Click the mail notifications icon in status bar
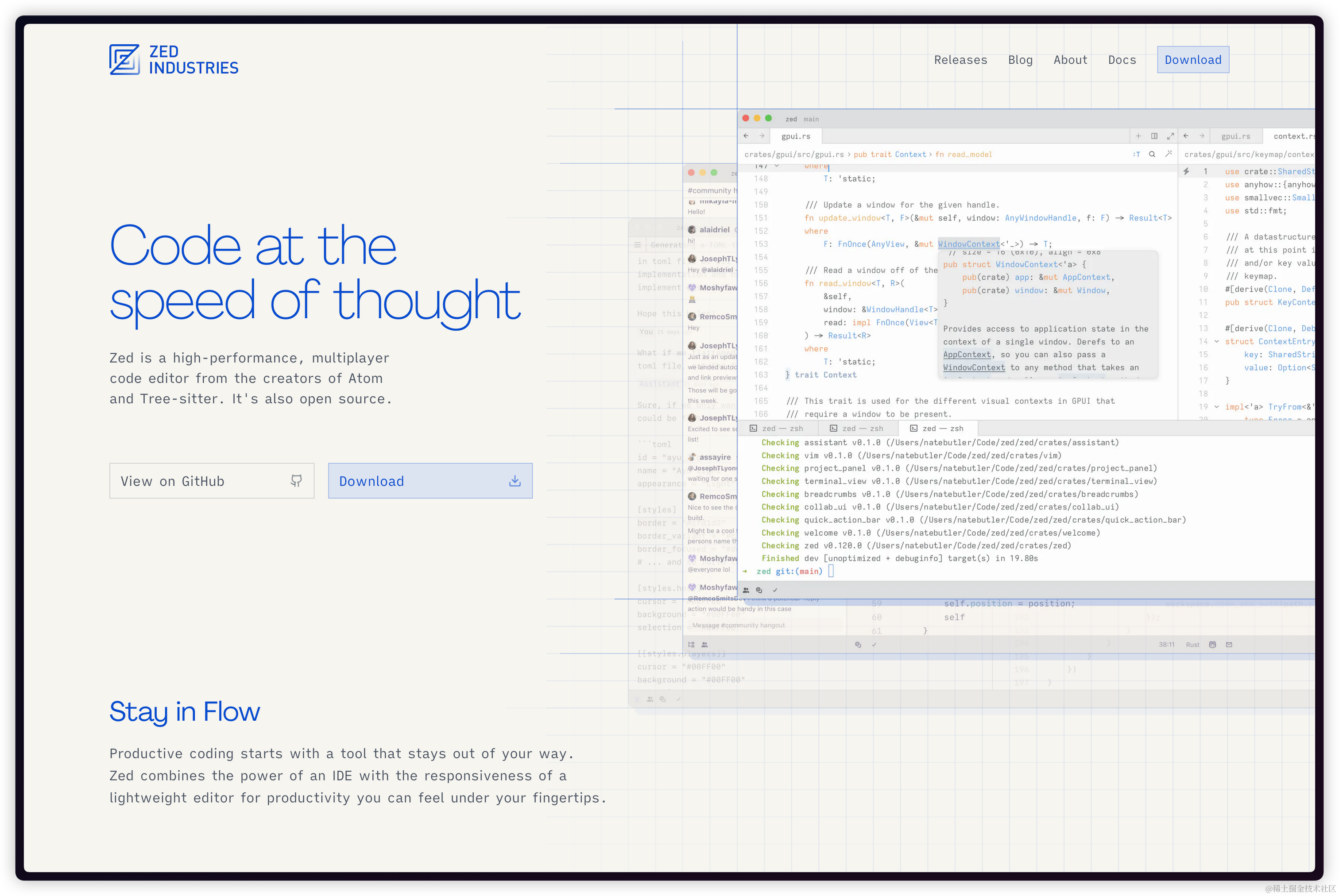1339x896 pixels. [x=1229, y=645]
